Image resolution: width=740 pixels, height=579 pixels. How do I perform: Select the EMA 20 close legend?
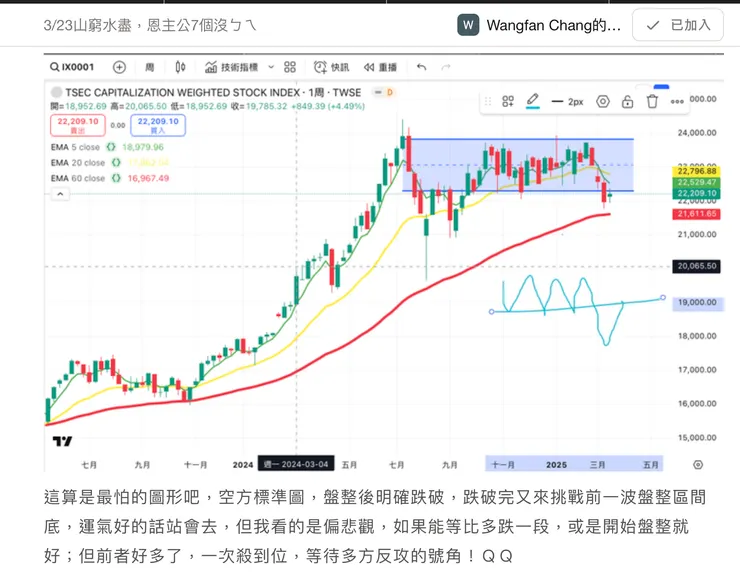(x=77, y=163)
